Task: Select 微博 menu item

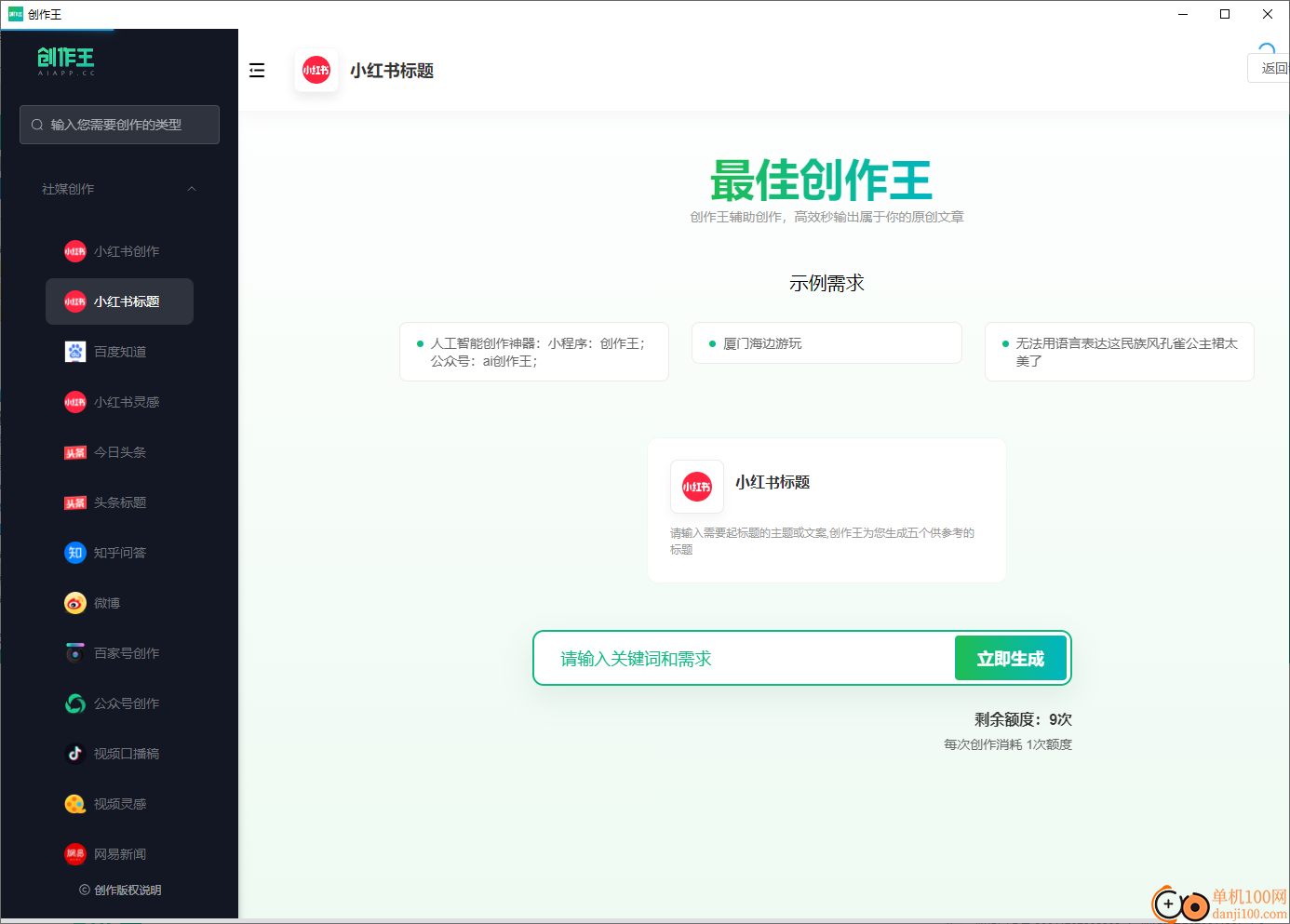Action: 119,603
